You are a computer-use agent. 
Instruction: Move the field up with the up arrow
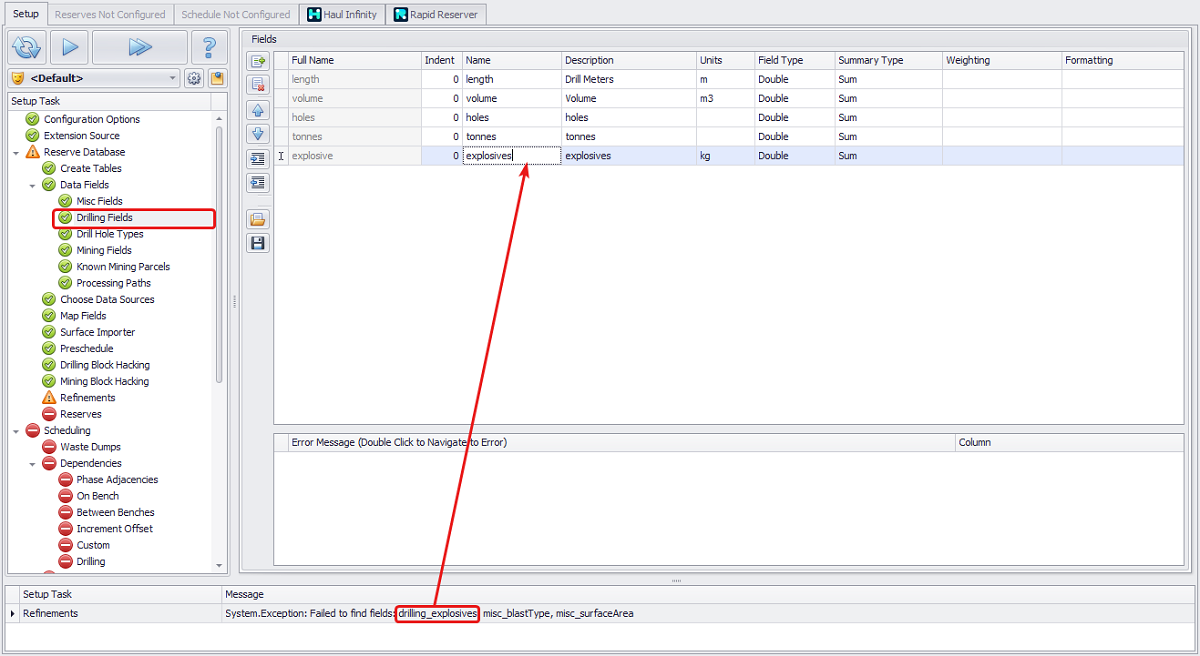coord(258,110)
